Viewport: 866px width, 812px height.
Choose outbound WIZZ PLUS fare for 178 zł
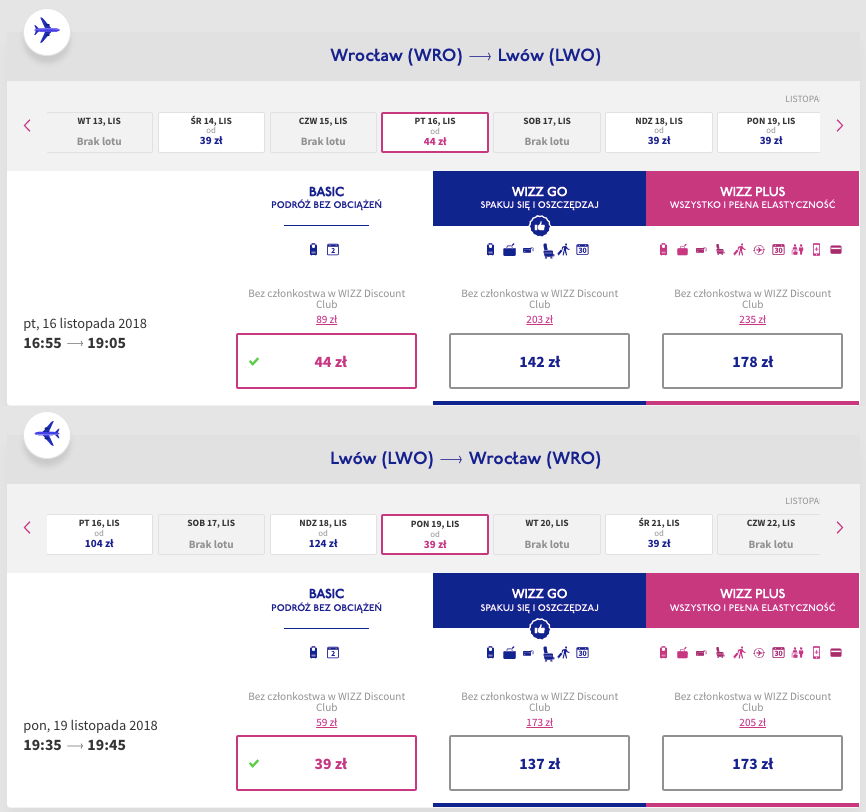753,361
